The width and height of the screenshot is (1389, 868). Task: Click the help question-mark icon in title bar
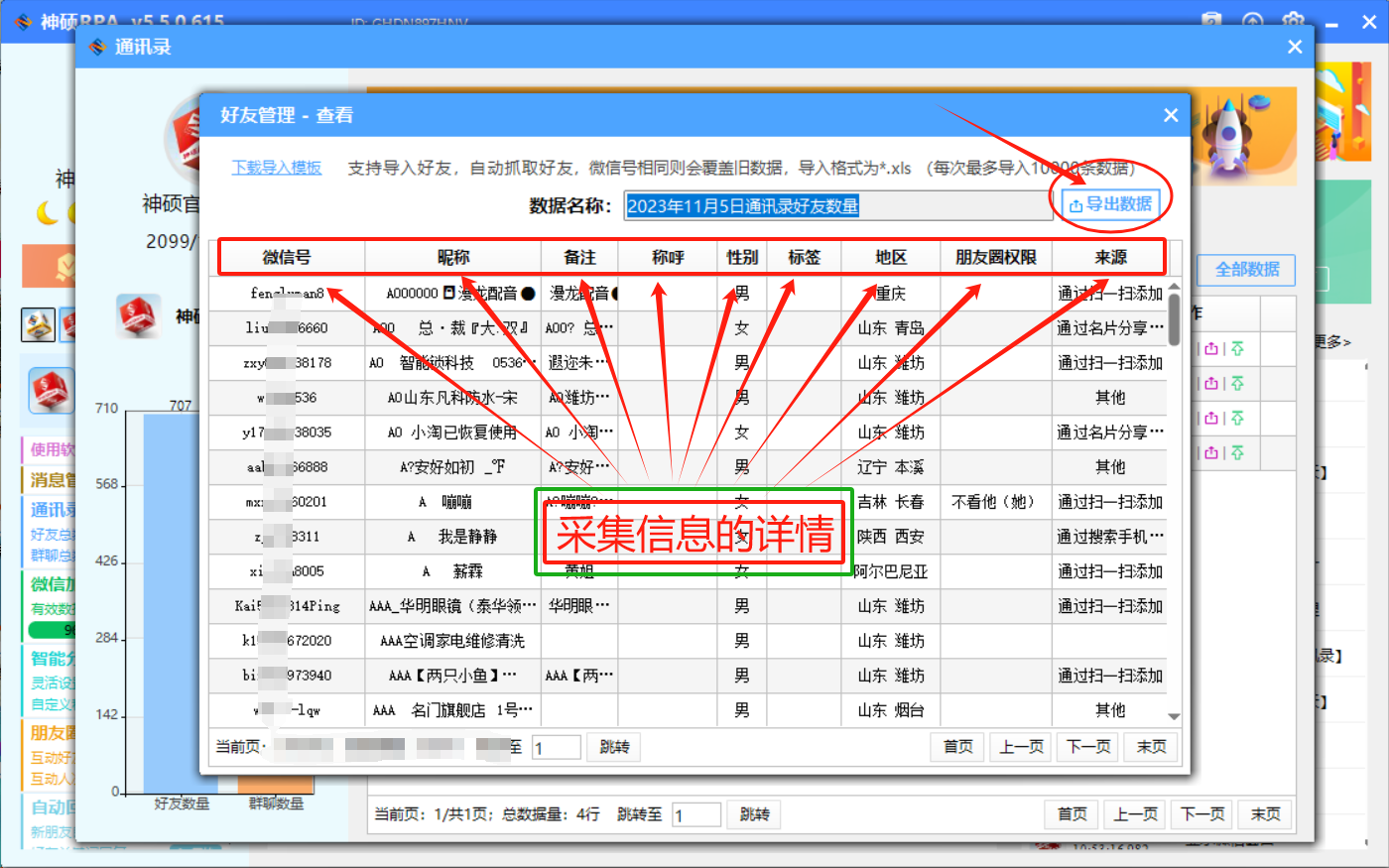(x=1211, y=20)
